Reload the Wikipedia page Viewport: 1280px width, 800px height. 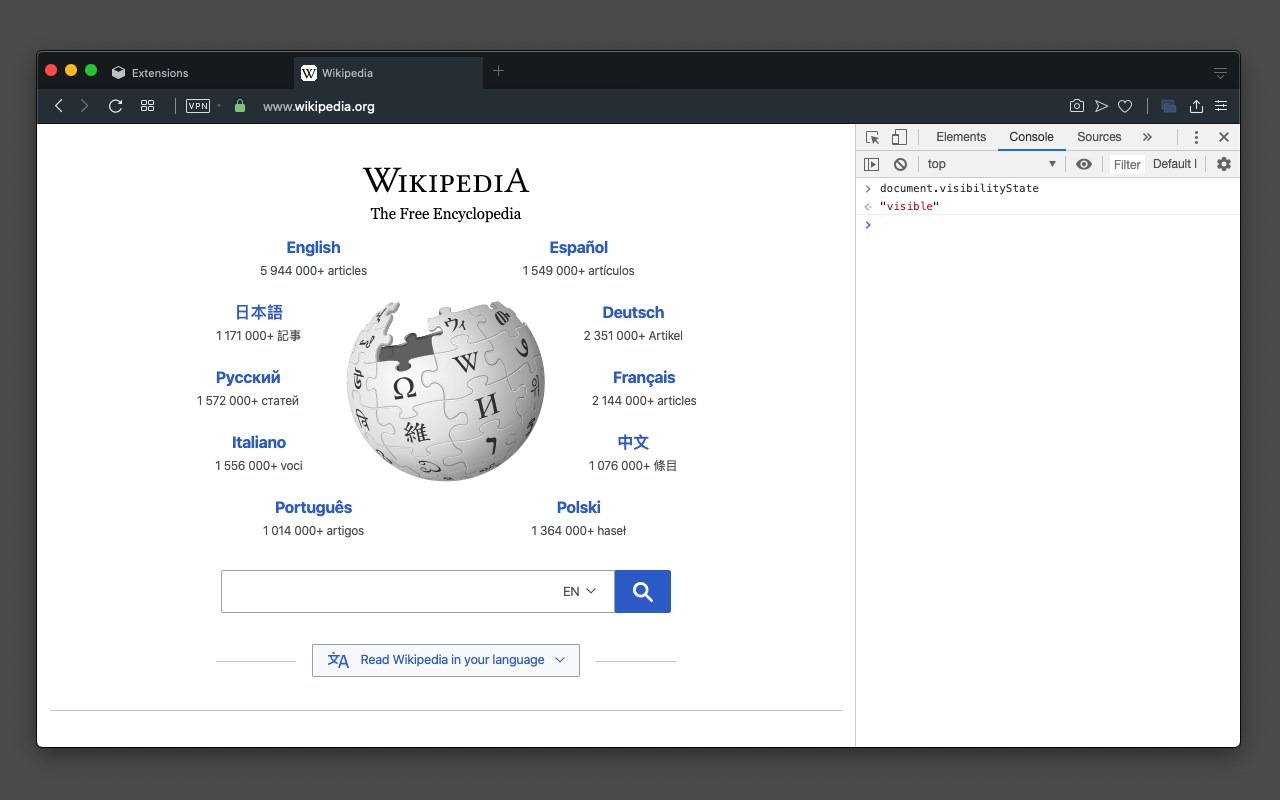(115, 106)
